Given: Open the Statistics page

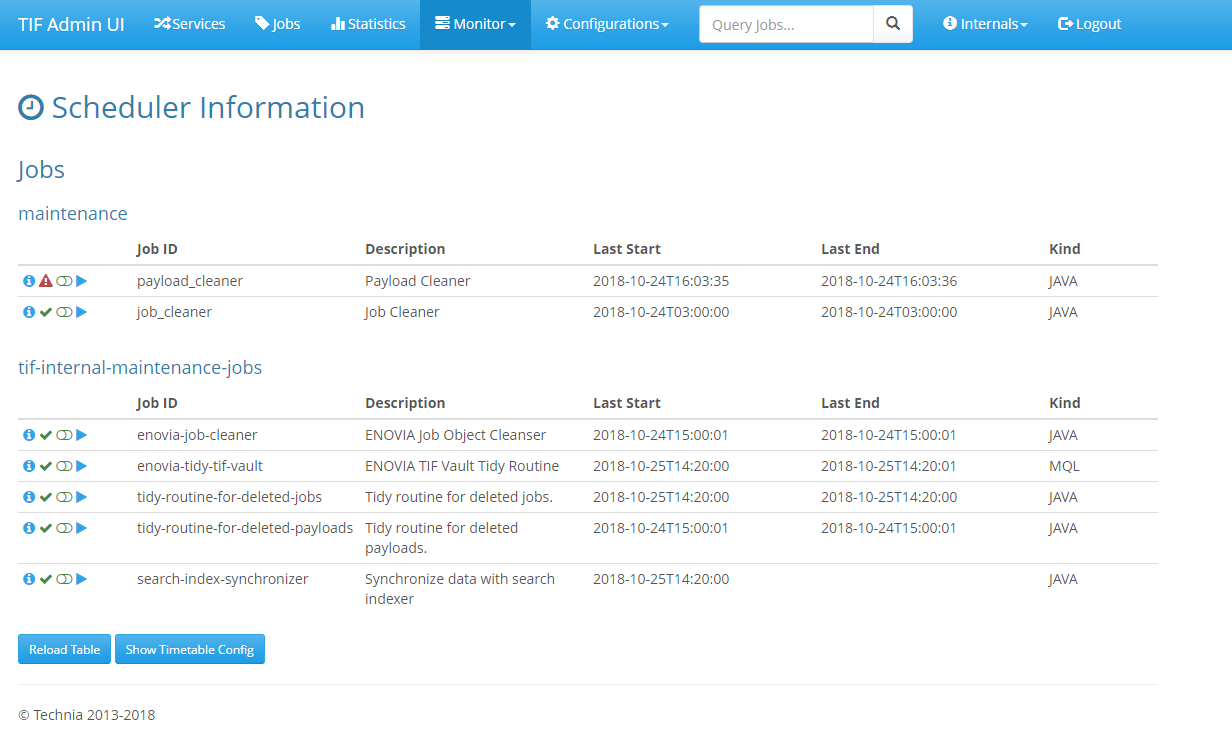Looking at the screenshot, I should (x=368, y=24).
